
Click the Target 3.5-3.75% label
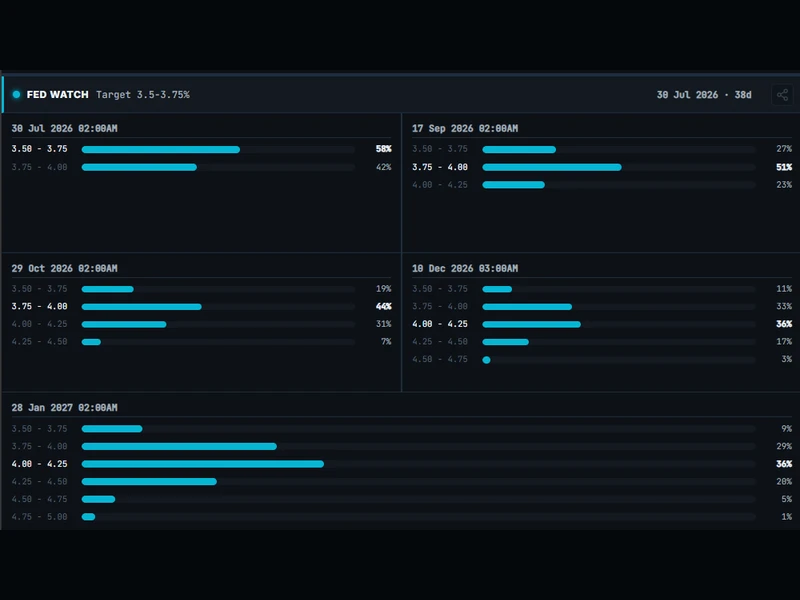coord(143,95)
